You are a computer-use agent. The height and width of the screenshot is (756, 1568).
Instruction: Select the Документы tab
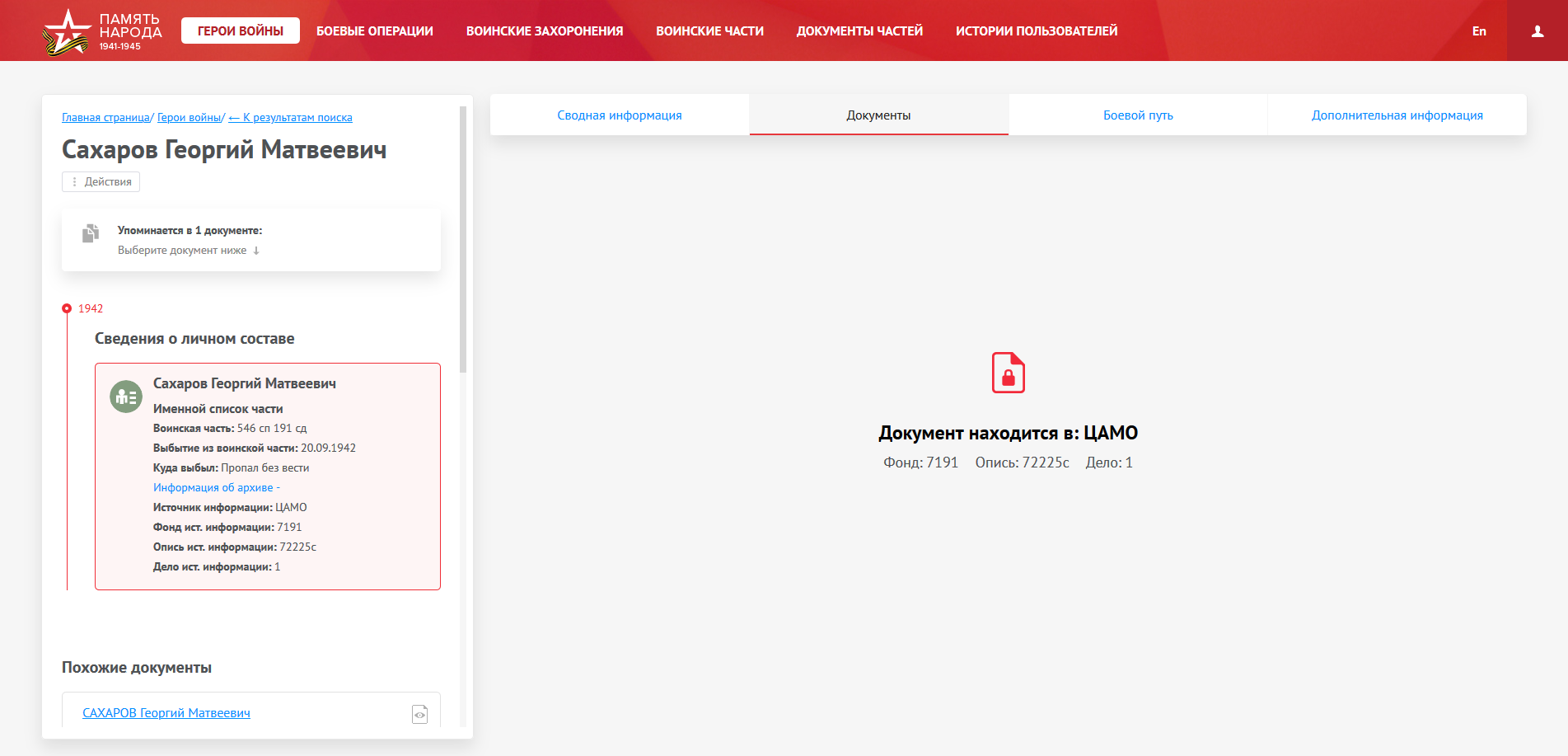(x=878, y=115)
